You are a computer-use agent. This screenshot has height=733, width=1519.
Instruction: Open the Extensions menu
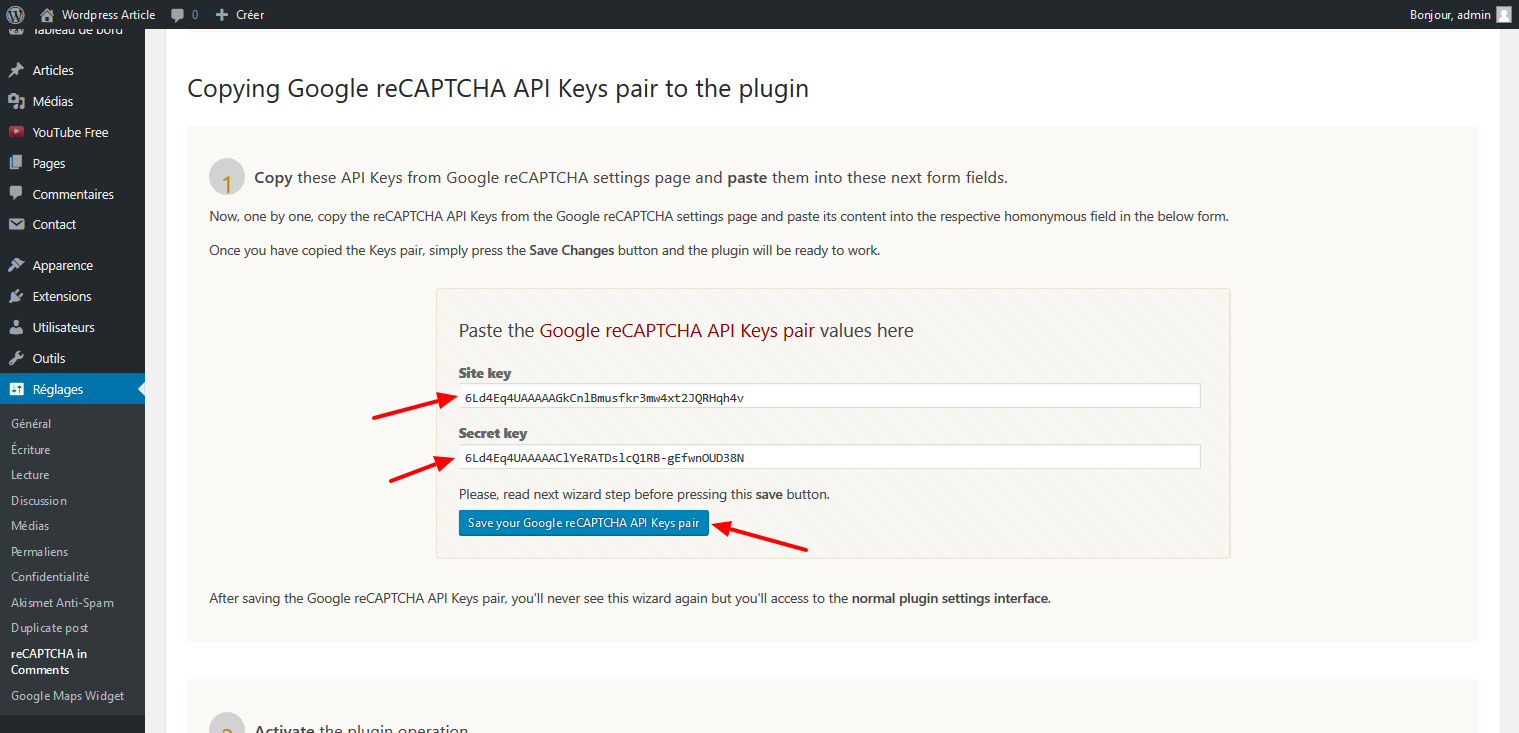pos(62,297)
